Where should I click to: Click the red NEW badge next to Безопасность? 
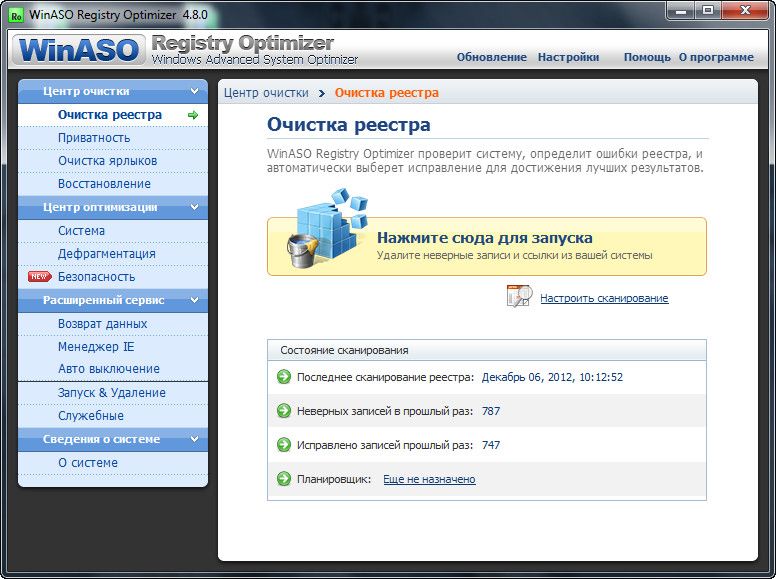[x=40, y=277]
